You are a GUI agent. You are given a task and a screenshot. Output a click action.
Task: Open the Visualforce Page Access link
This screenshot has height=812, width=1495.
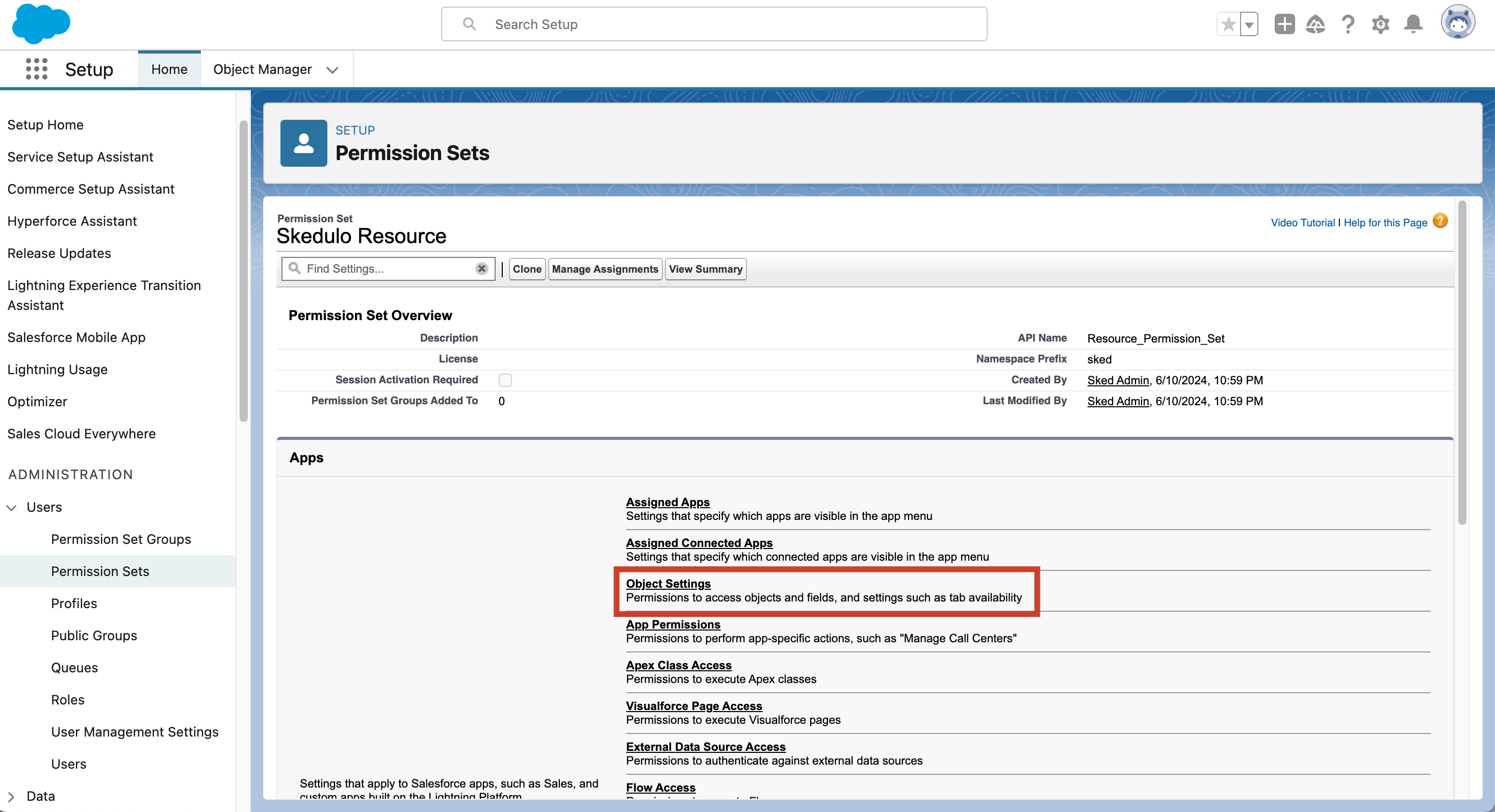pos(693,706)
